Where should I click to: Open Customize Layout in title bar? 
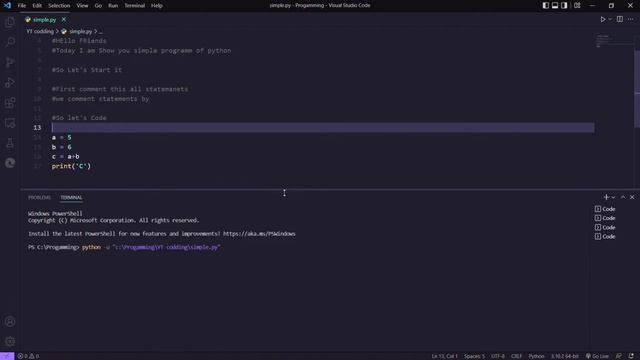click(x=577, y=6)
